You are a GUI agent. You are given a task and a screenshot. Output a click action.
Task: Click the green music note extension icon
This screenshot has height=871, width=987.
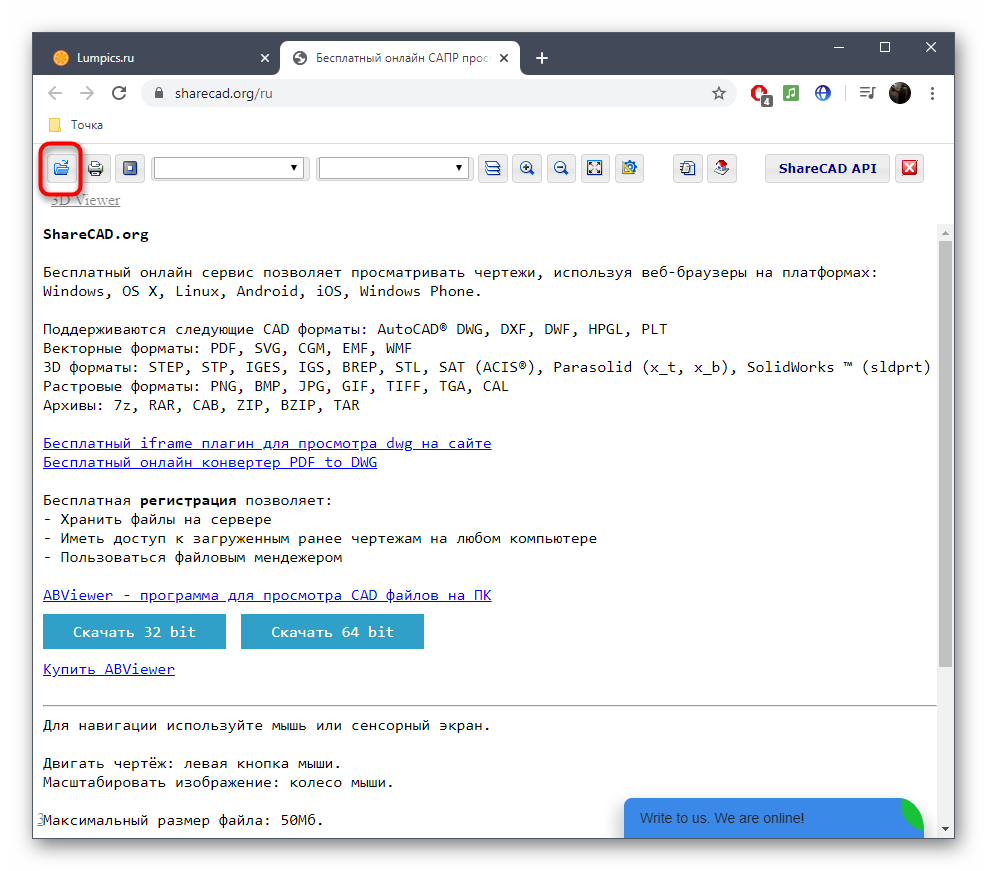coord(791,93)
